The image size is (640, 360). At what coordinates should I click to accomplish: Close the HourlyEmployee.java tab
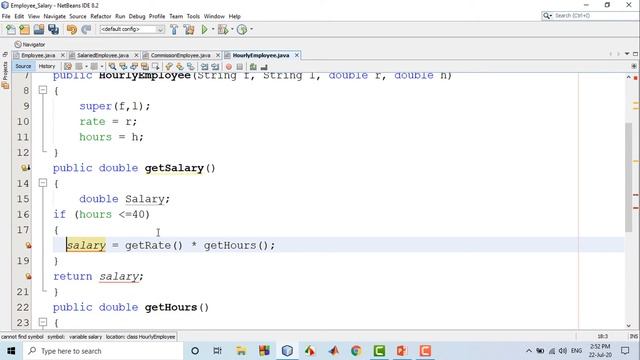click(x=297, y=55)
